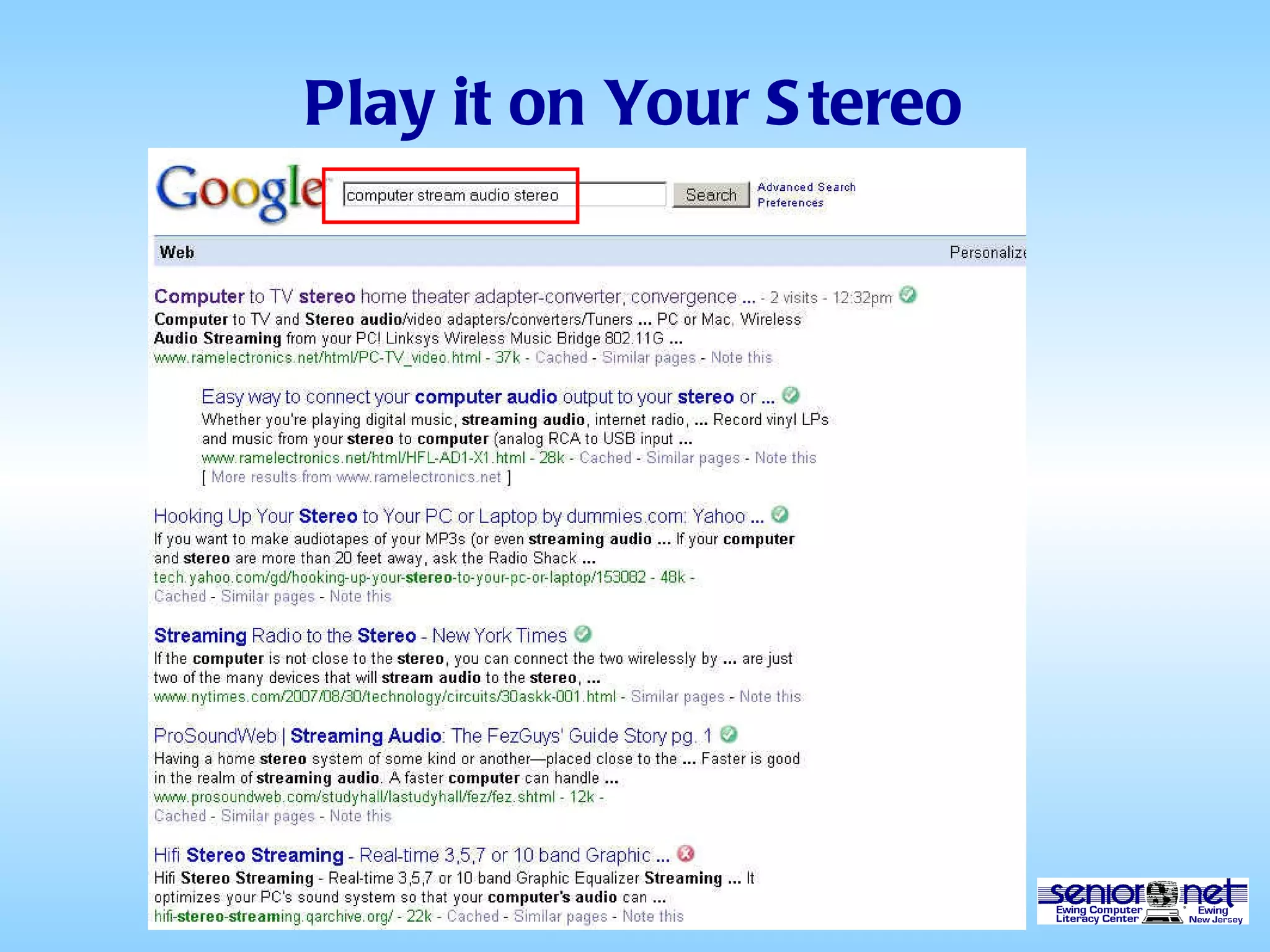The width and height of the screenshot is (1270, 952).
Task: Open 'Easy way to connect your computer audio' result
Action: (x=488, y=397)
